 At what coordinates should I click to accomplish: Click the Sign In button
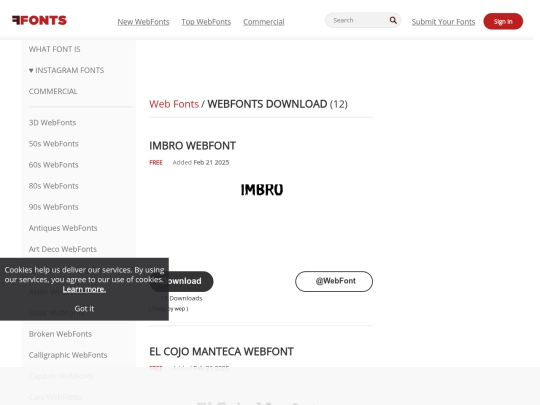click(503, 21)
